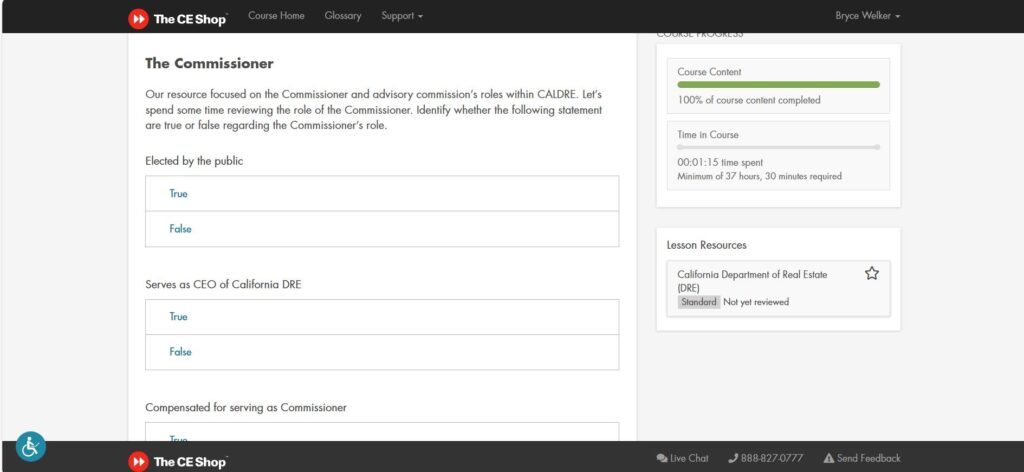This screenshot has height=472, width=1024.
Task: Expand the Support dropdown menu
Action: [401, 16]
